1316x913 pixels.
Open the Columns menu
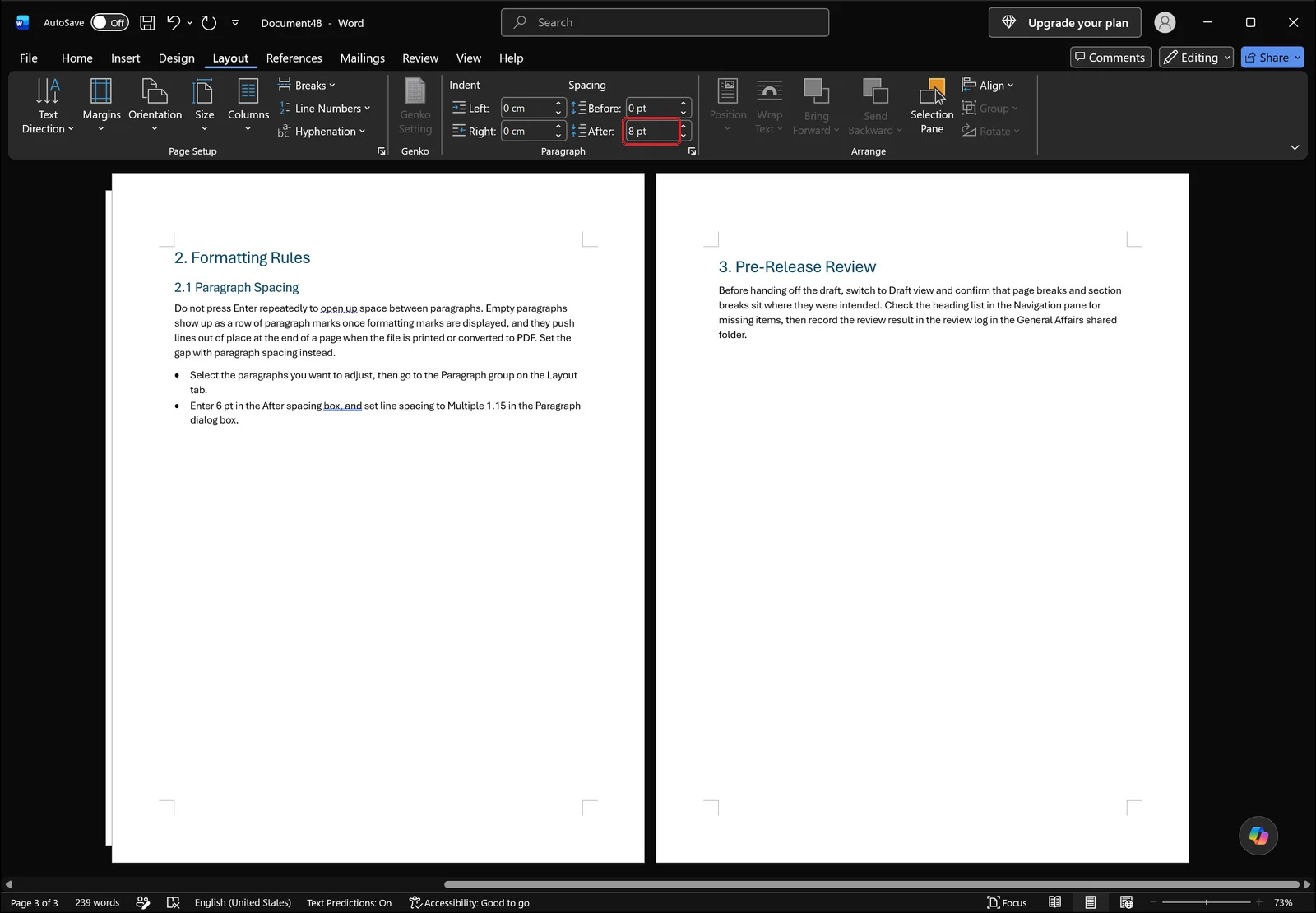pyautogui.click(x=248, y=105)
